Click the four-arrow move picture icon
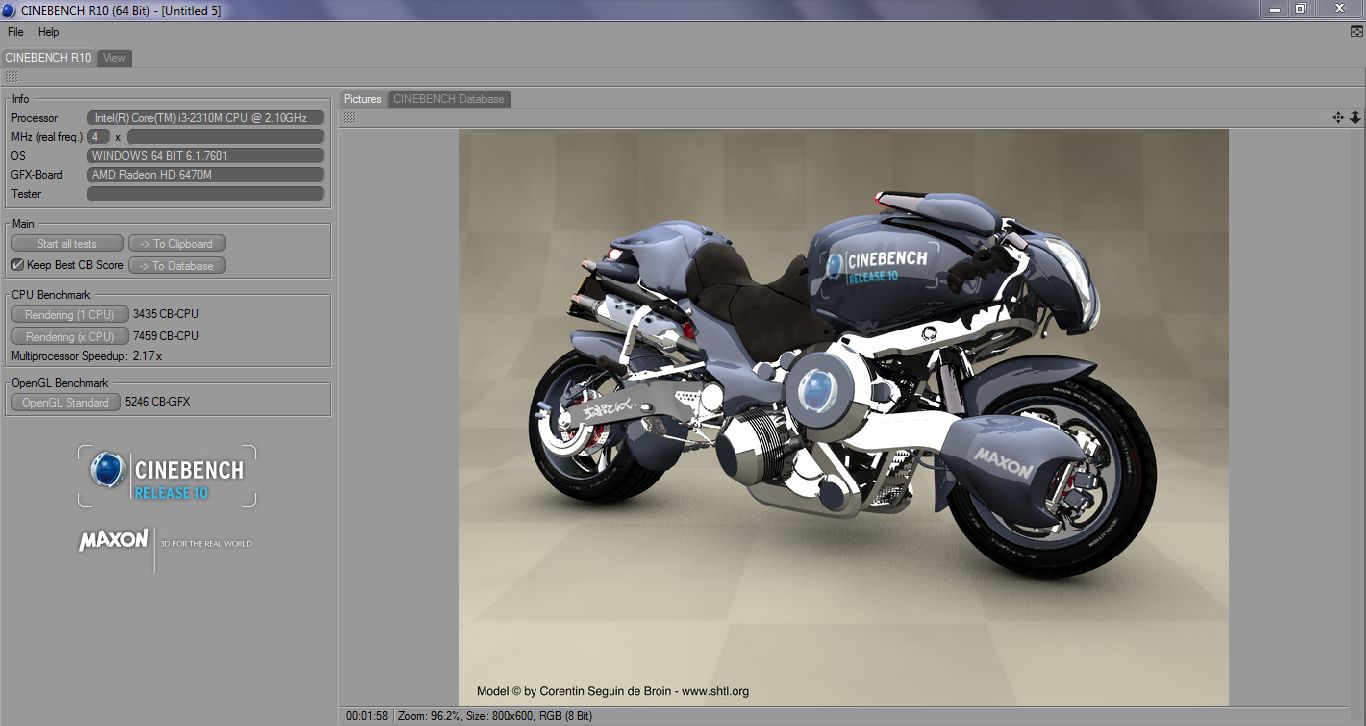1366x726 pixels. tap(1338, 117)
